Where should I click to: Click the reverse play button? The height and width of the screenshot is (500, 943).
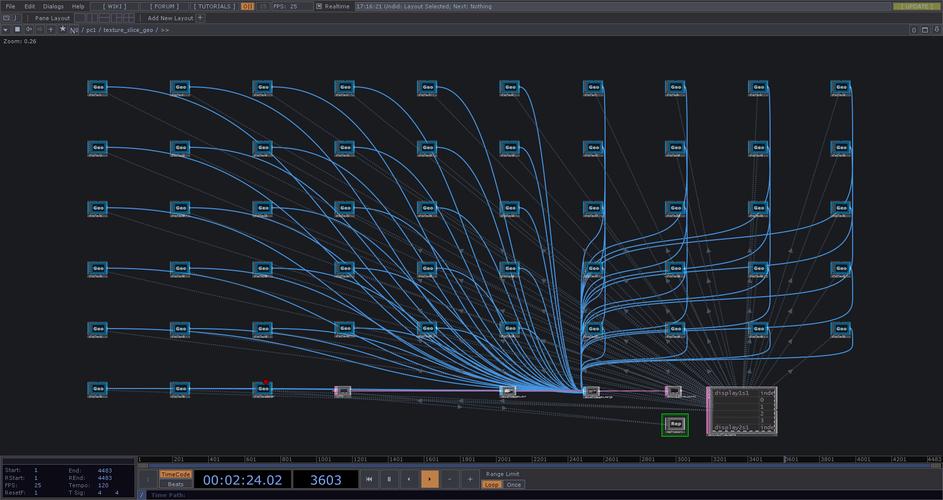click(x=409, y=479)
